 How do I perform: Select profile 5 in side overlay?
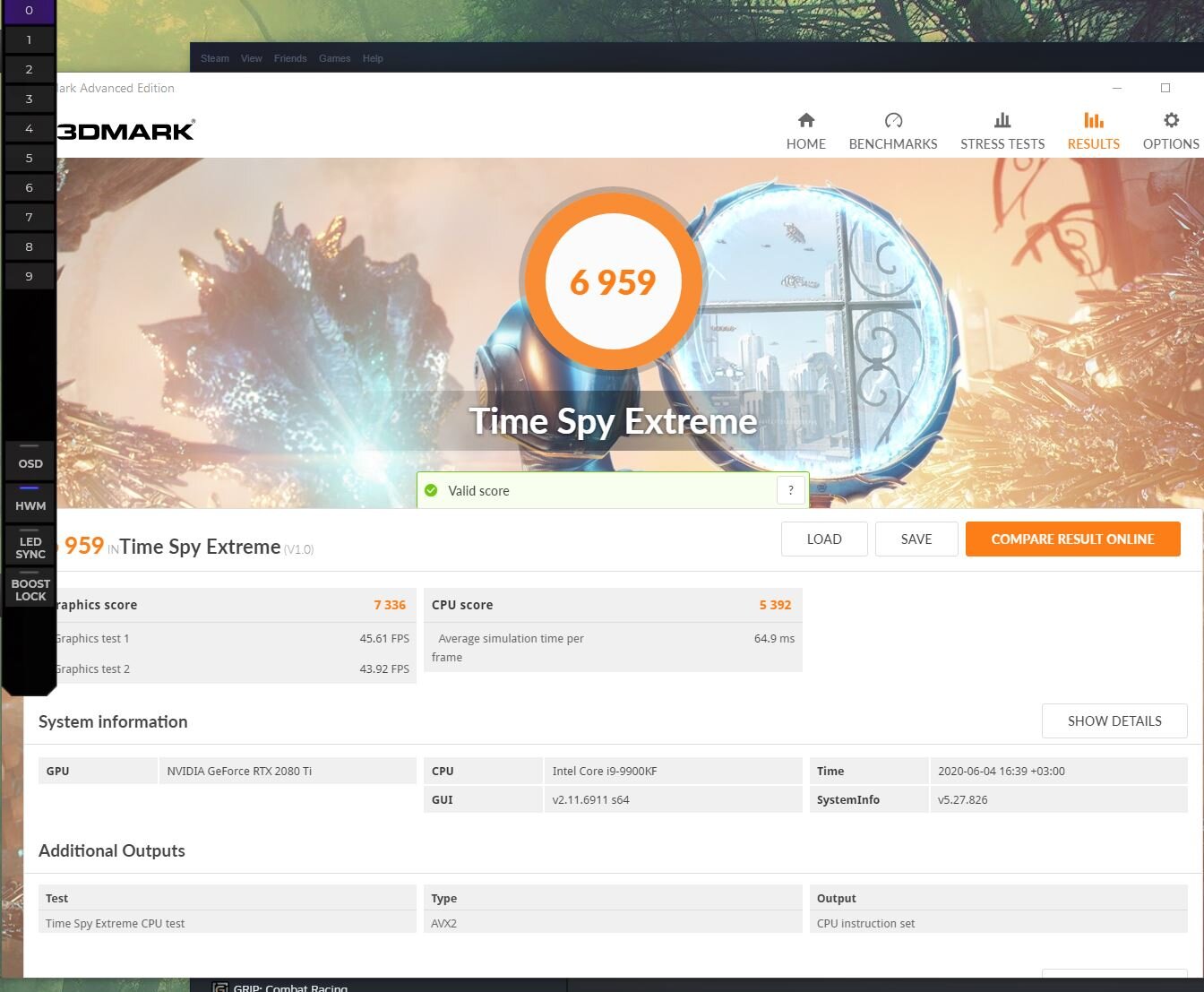(x=29, y=158)
